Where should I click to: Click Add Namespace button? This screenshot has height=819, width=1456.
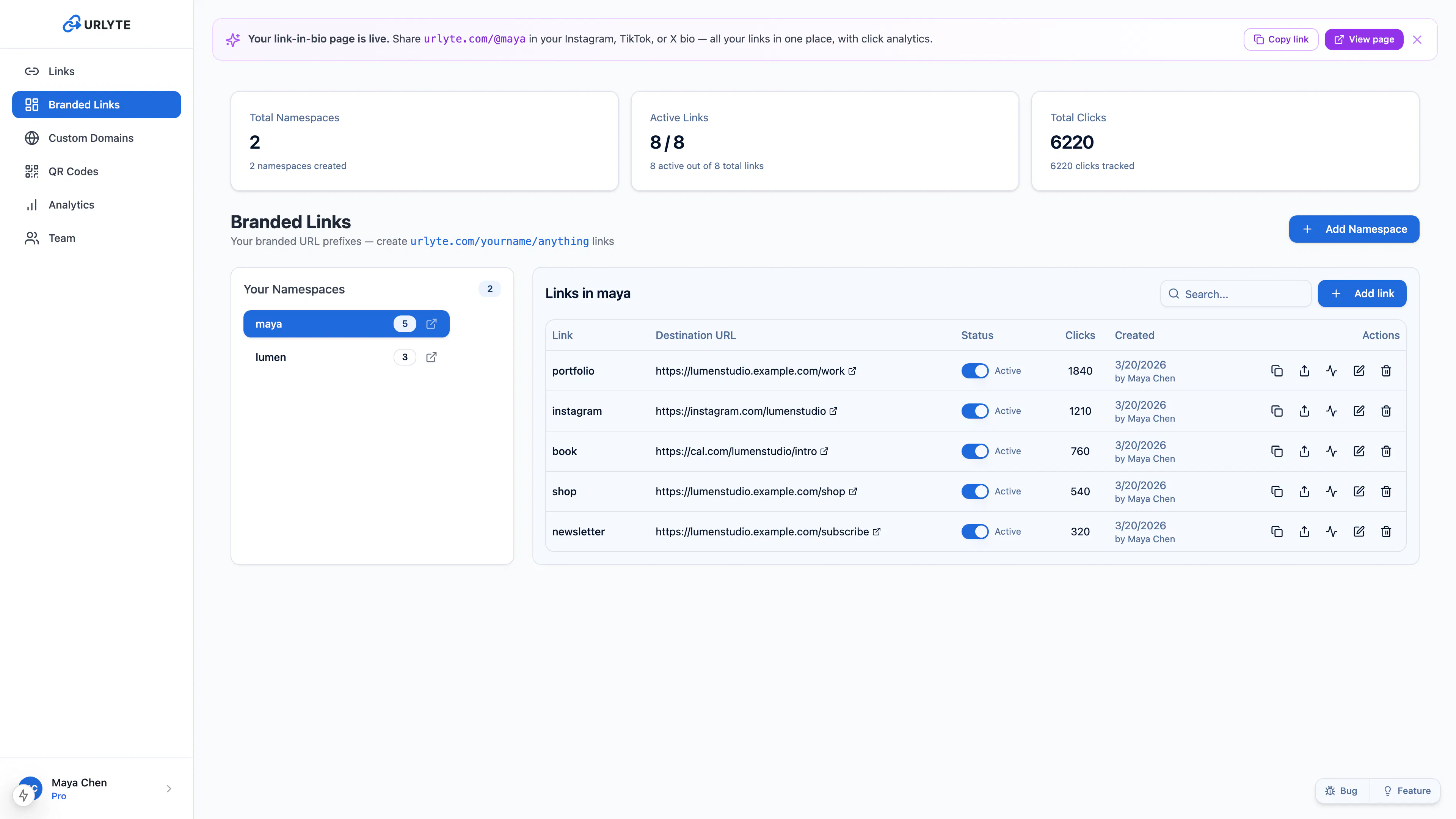[x=1354, y=229]
